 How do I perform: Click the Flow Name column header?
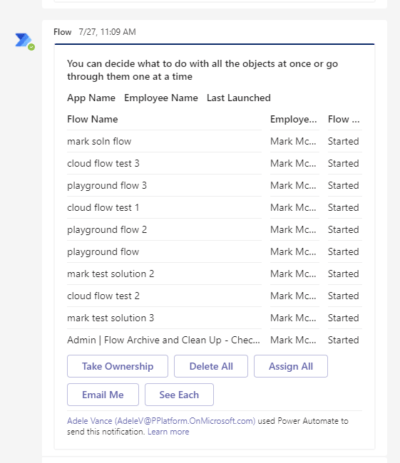[92, 119]
